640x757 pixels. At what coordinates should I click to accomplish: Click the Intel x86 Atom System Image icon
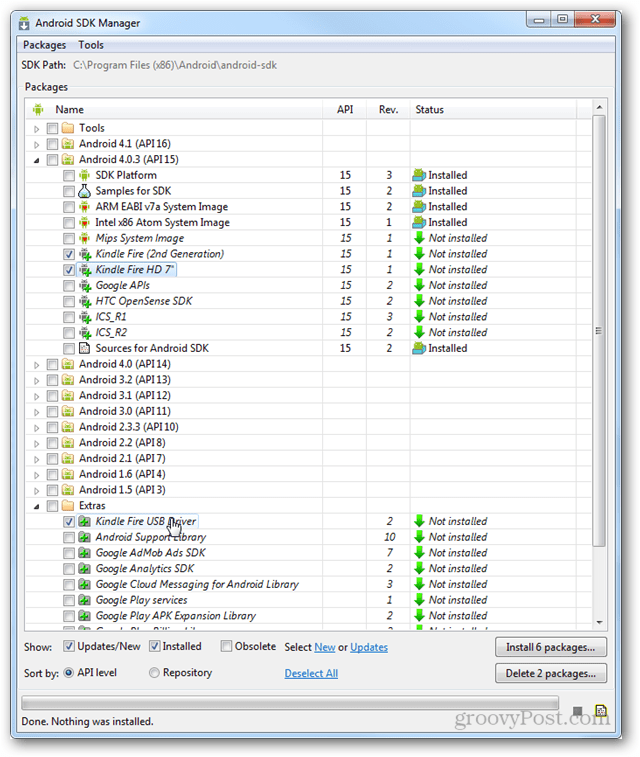[84, 223]
